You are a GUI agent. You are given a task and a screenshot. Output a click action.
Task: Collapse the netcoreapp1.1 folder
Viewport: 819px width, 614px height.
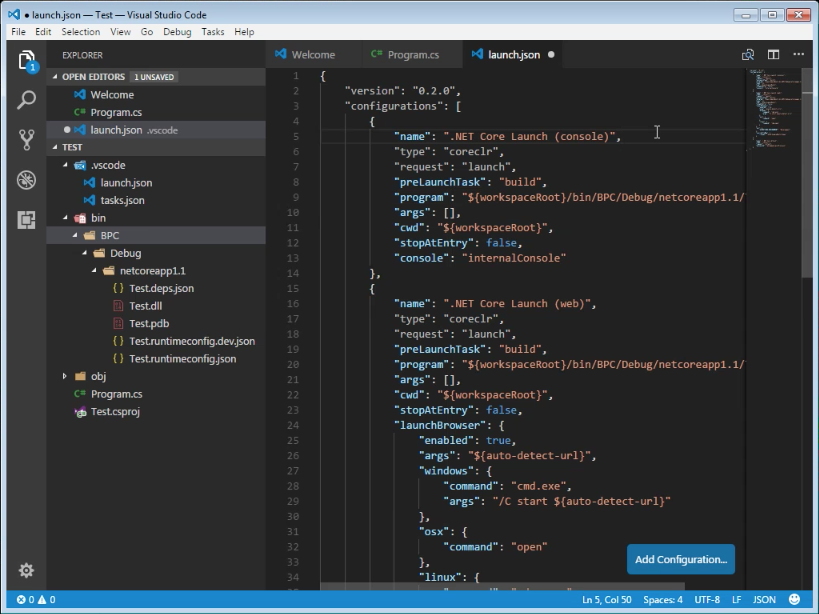pos(94,270)
